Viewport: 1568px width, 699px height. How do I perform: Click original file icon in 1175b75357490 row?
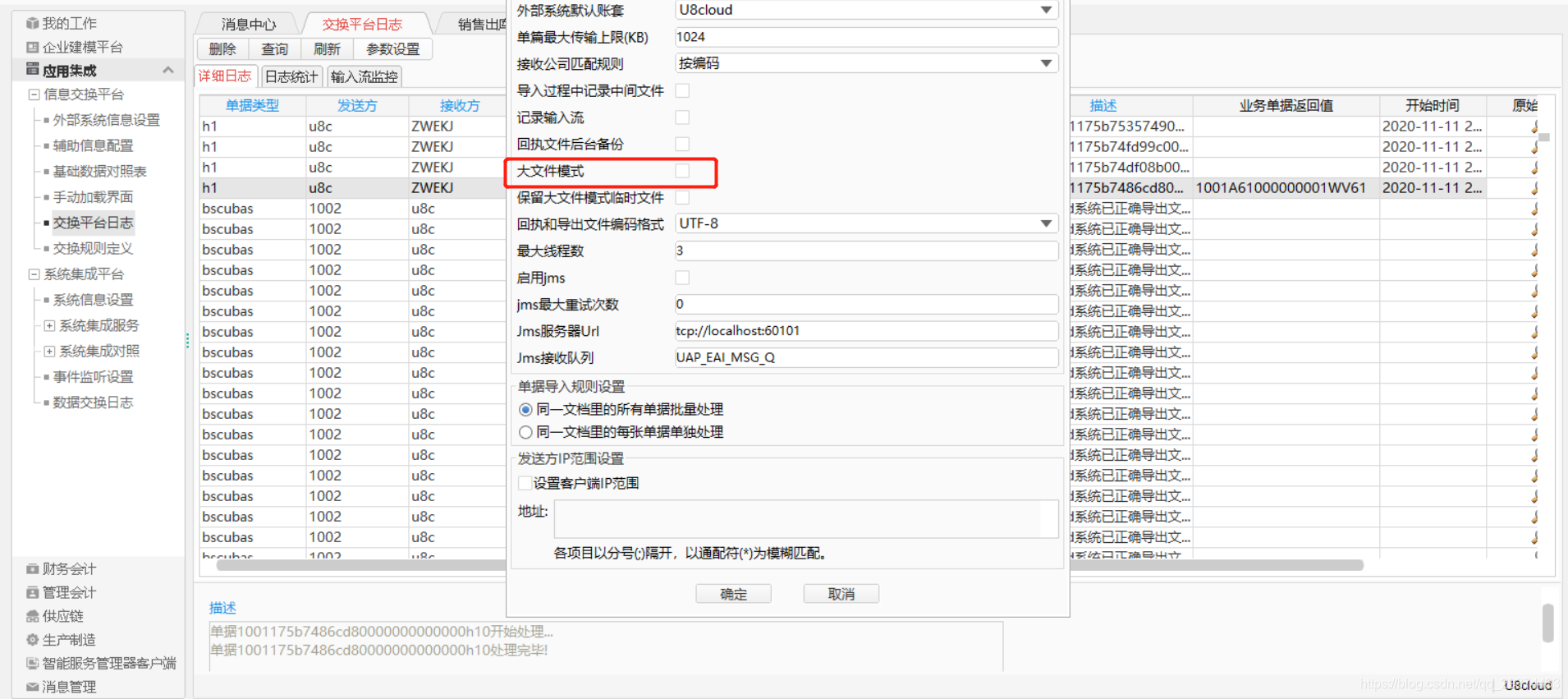click(1534, 126)
